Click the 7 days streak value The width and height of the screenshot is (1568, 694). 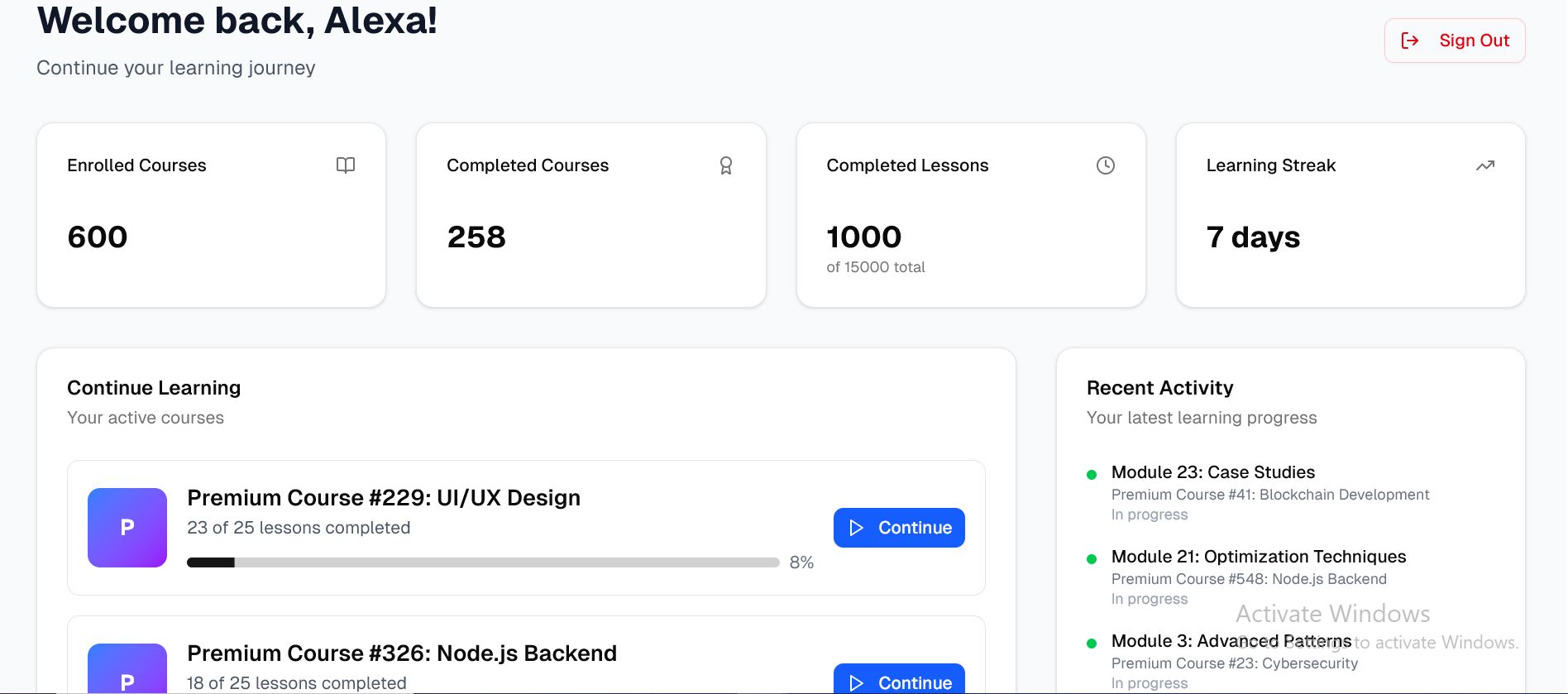coord(1254,237)
